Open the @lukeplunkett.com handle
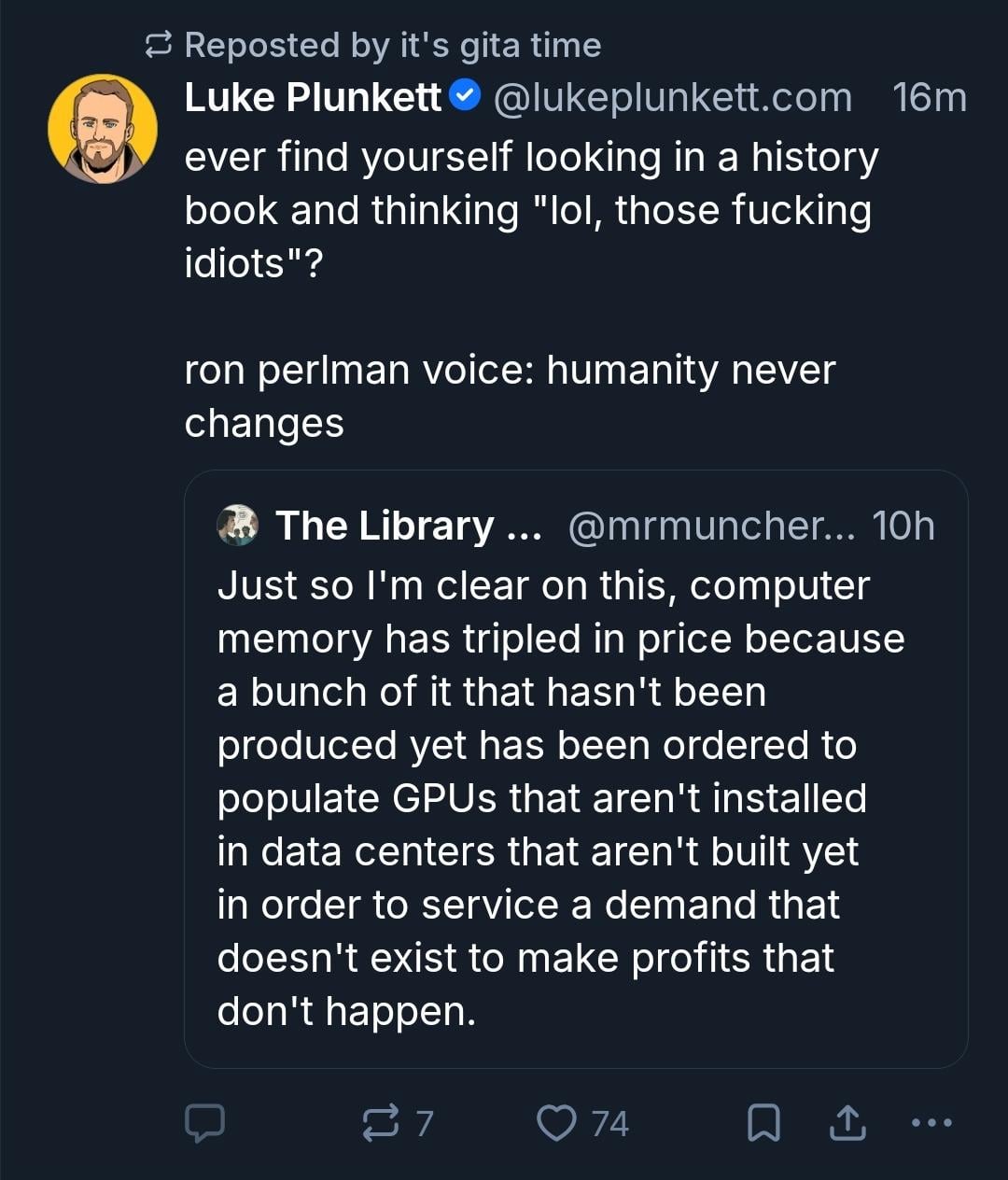Image resolution: width=1008 pixels, height=1180 pixels. pos(672,97)
